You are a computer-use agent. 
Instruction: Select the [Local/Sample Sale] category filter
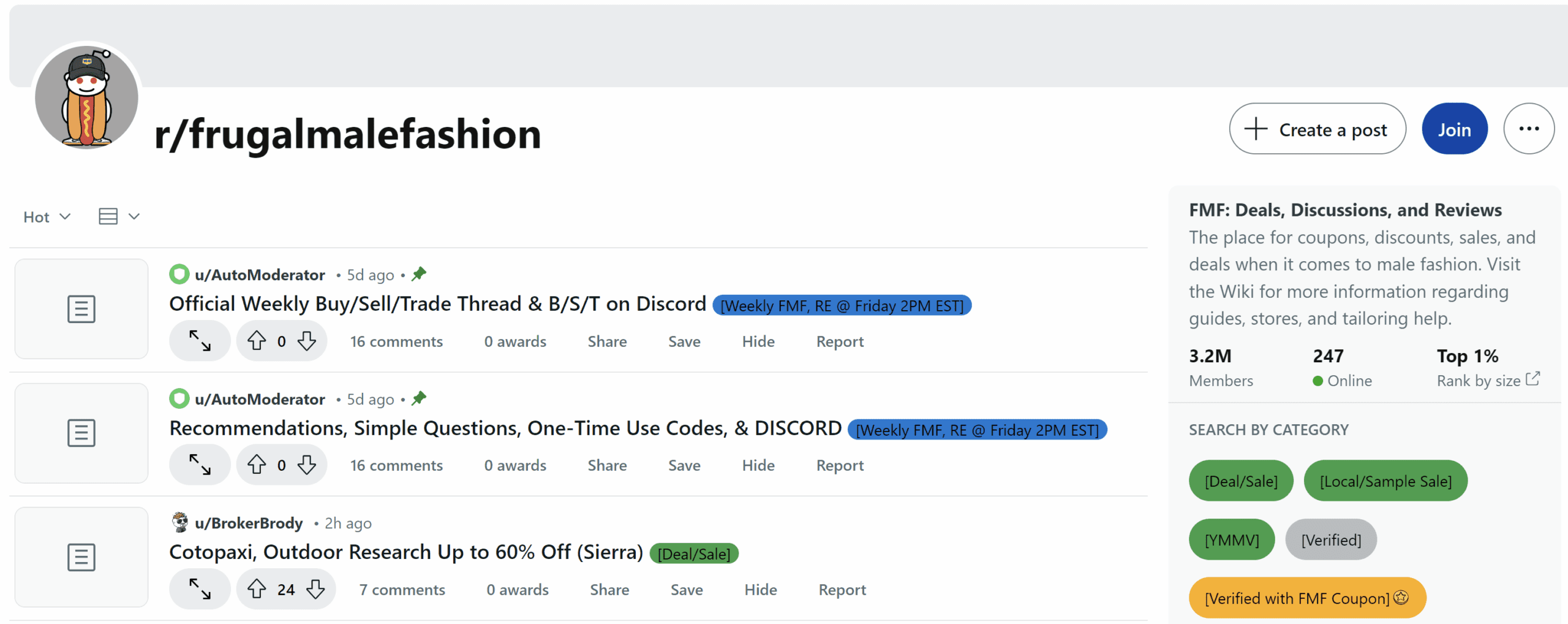1385,481
